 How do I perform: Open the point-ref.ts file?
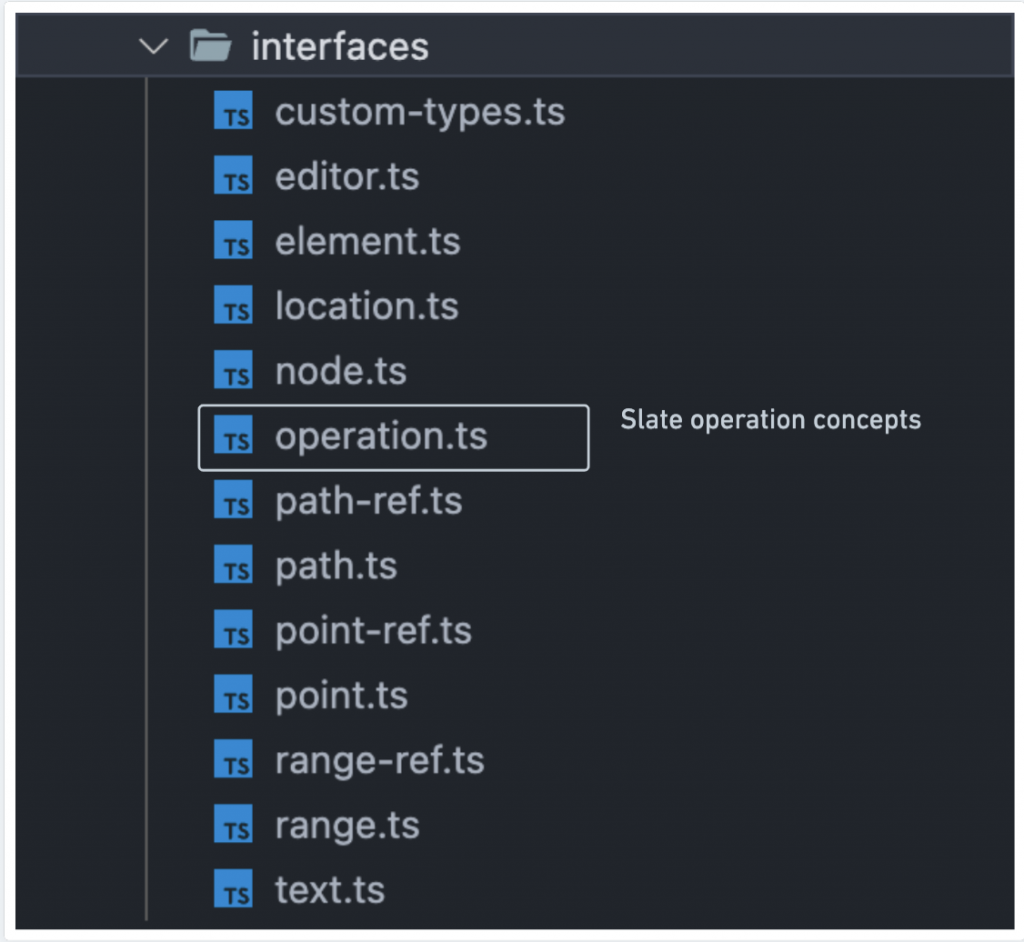tap(373, 631)
